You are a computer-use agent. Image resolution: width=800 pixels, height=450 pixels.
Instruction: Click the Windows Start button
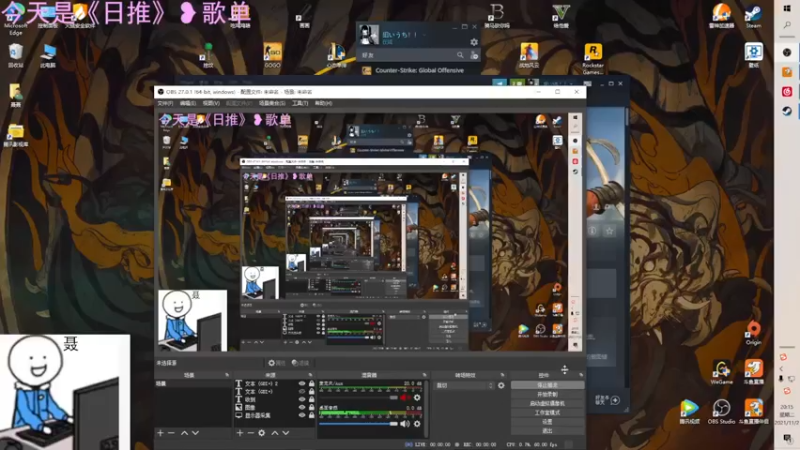787,8
